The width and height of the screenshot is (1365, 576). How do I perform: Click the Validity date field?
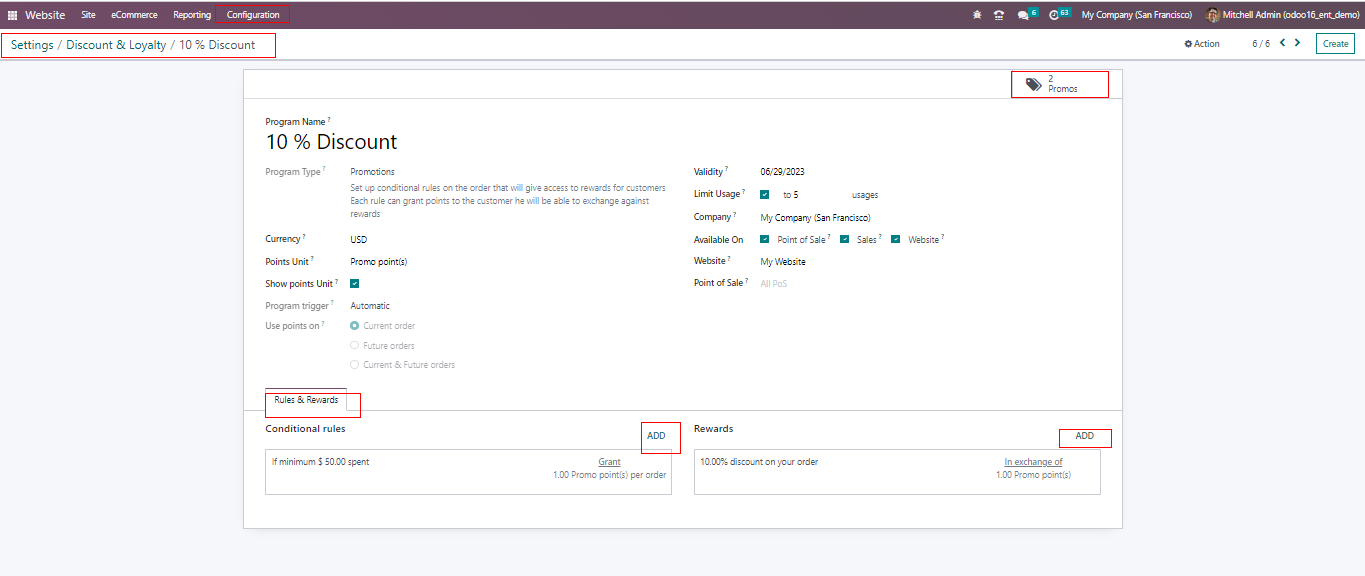pos(782,172)
